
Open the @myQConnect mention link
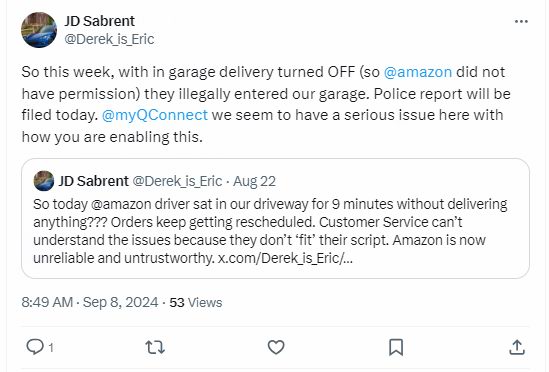(155, 115)
